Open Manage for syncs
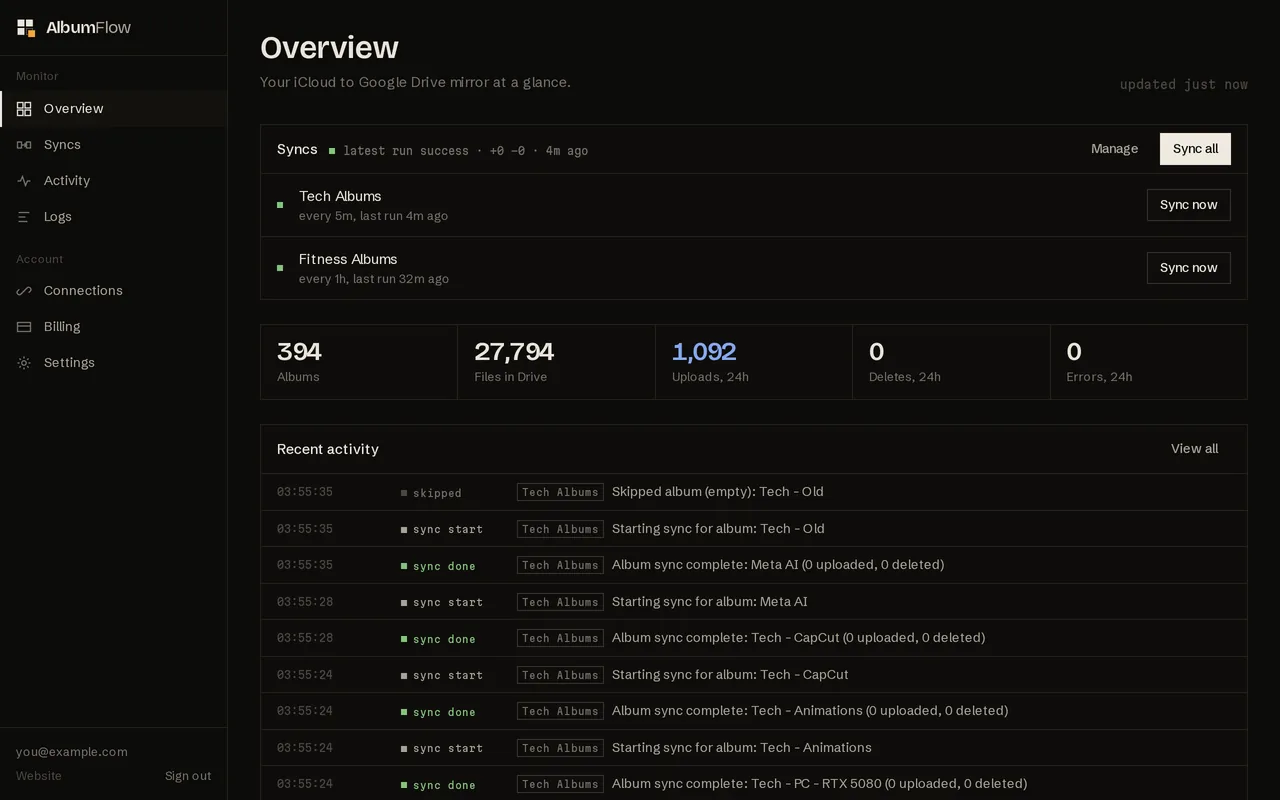The image size is (1280, 800). (x=1114, y=149)
